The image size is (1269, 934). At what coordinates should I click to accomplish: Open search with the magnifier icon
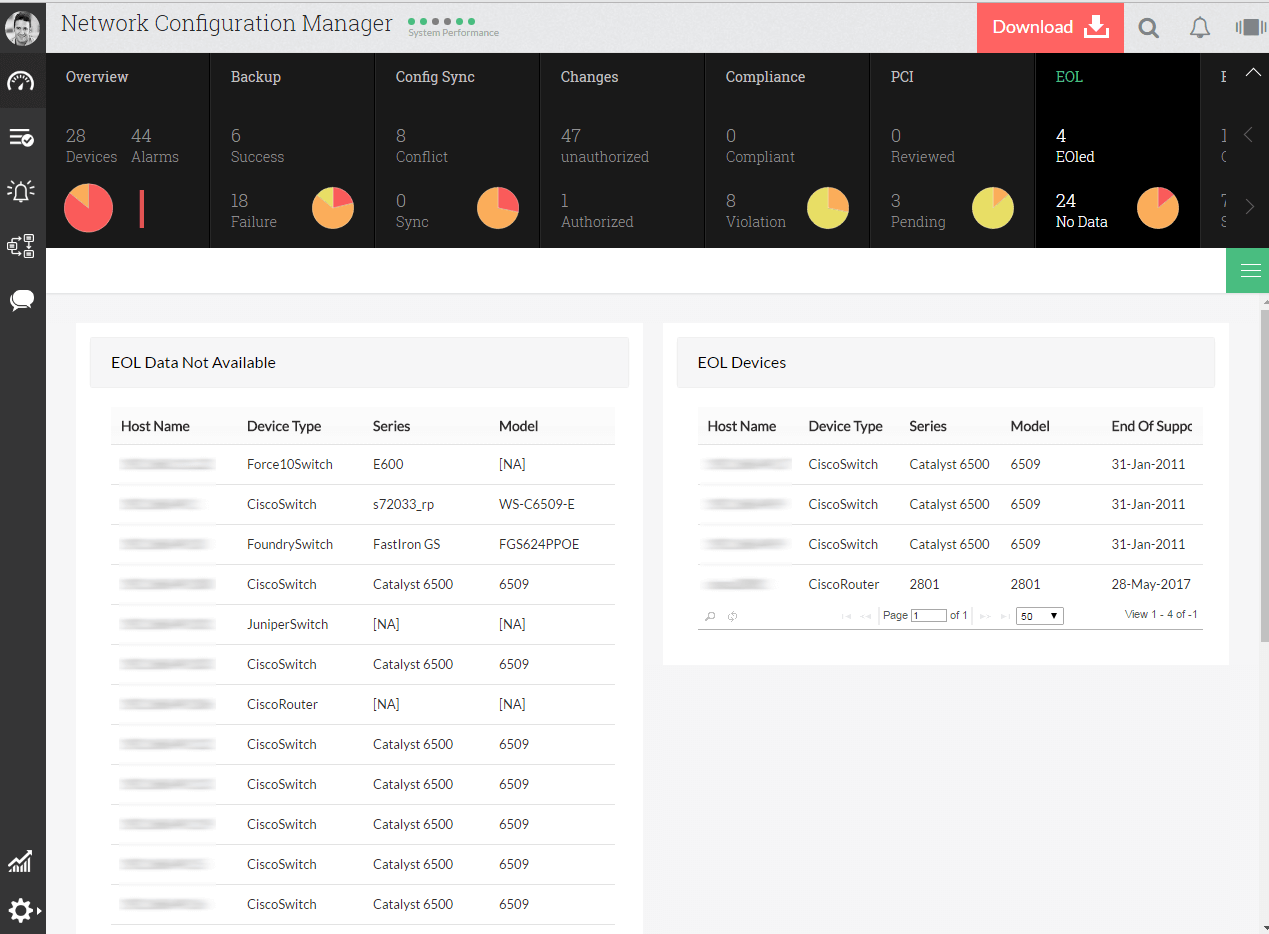1148,27
